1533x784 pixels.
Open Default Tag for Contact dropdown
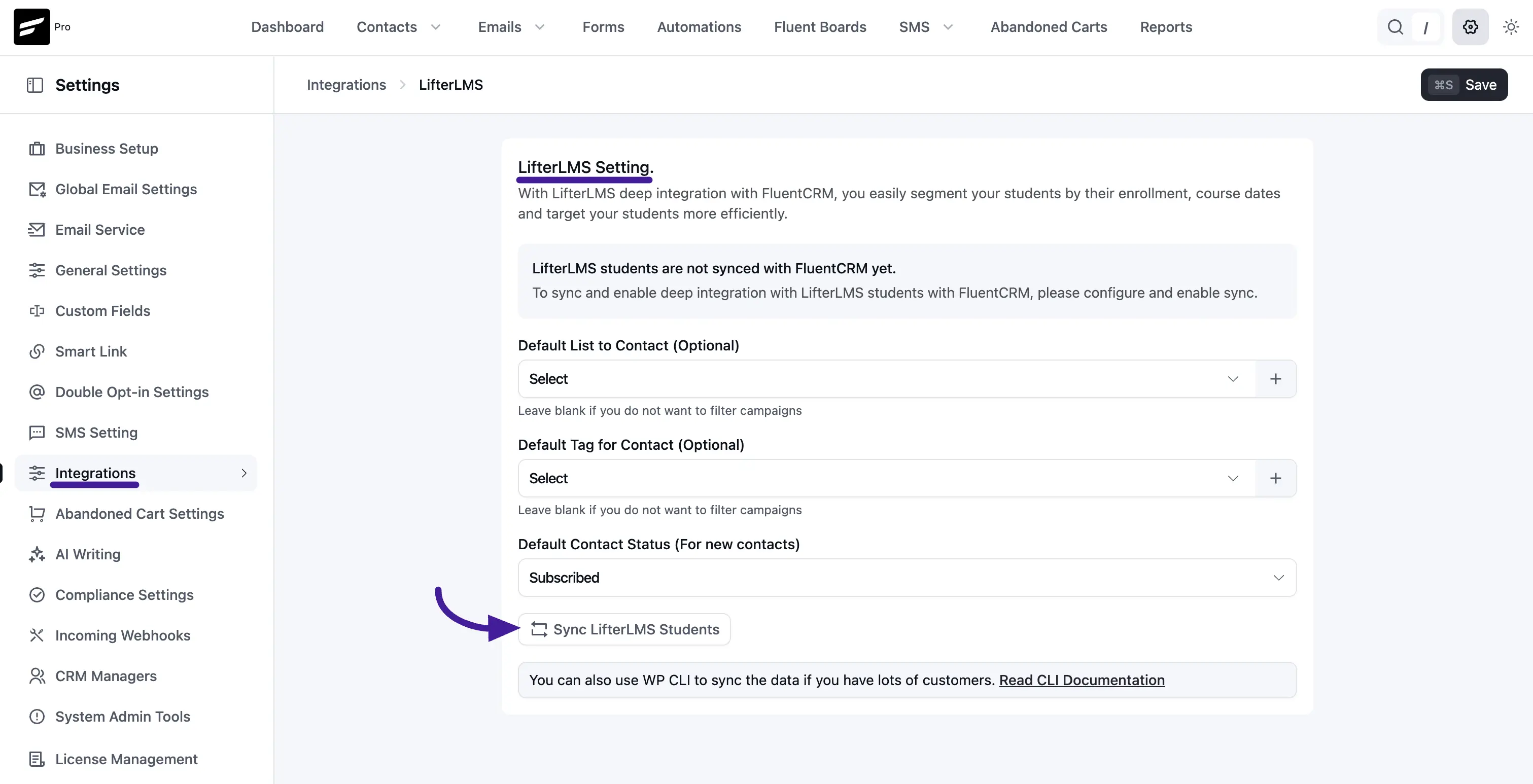887,478
